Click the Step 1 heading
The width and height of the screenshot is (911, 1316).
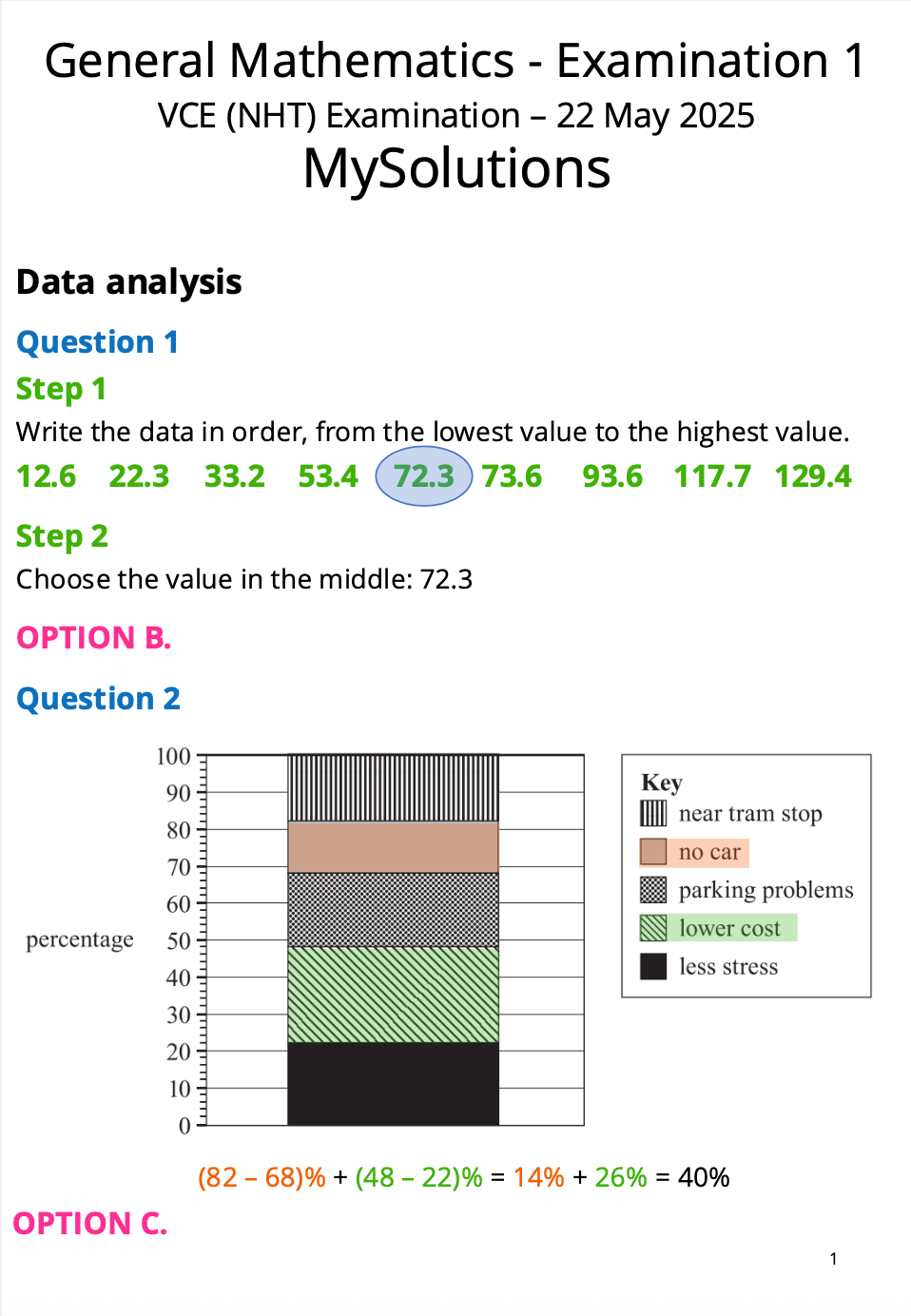click(61, 389)
